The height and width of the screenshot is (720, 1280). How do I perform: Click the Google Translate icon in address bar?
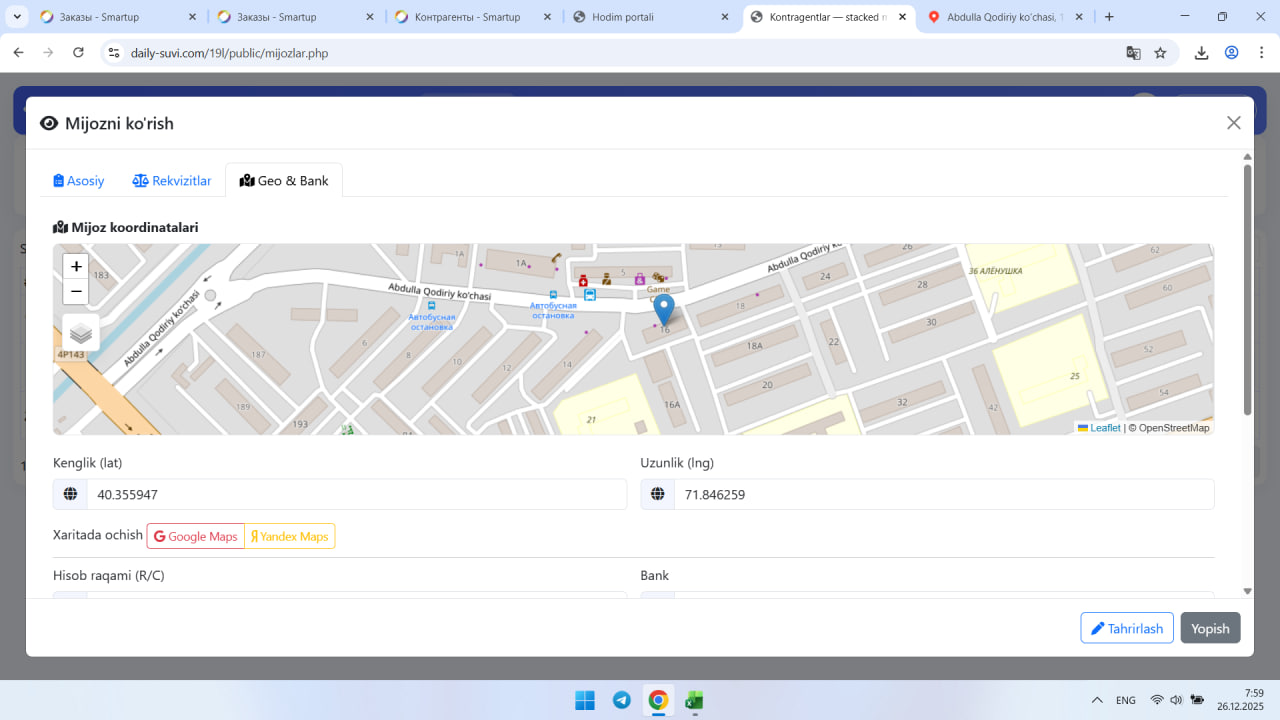[x=1133, y=53]
